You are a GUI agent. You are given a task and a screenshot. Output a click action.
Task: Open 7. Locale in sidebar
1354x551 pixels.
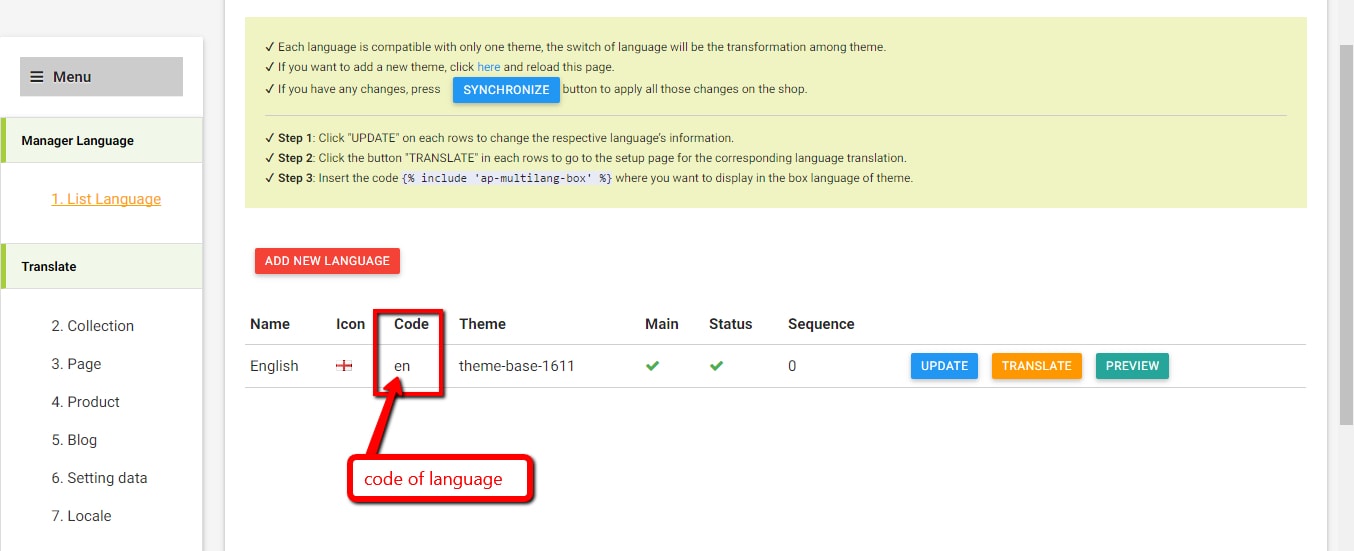(81, 516)
